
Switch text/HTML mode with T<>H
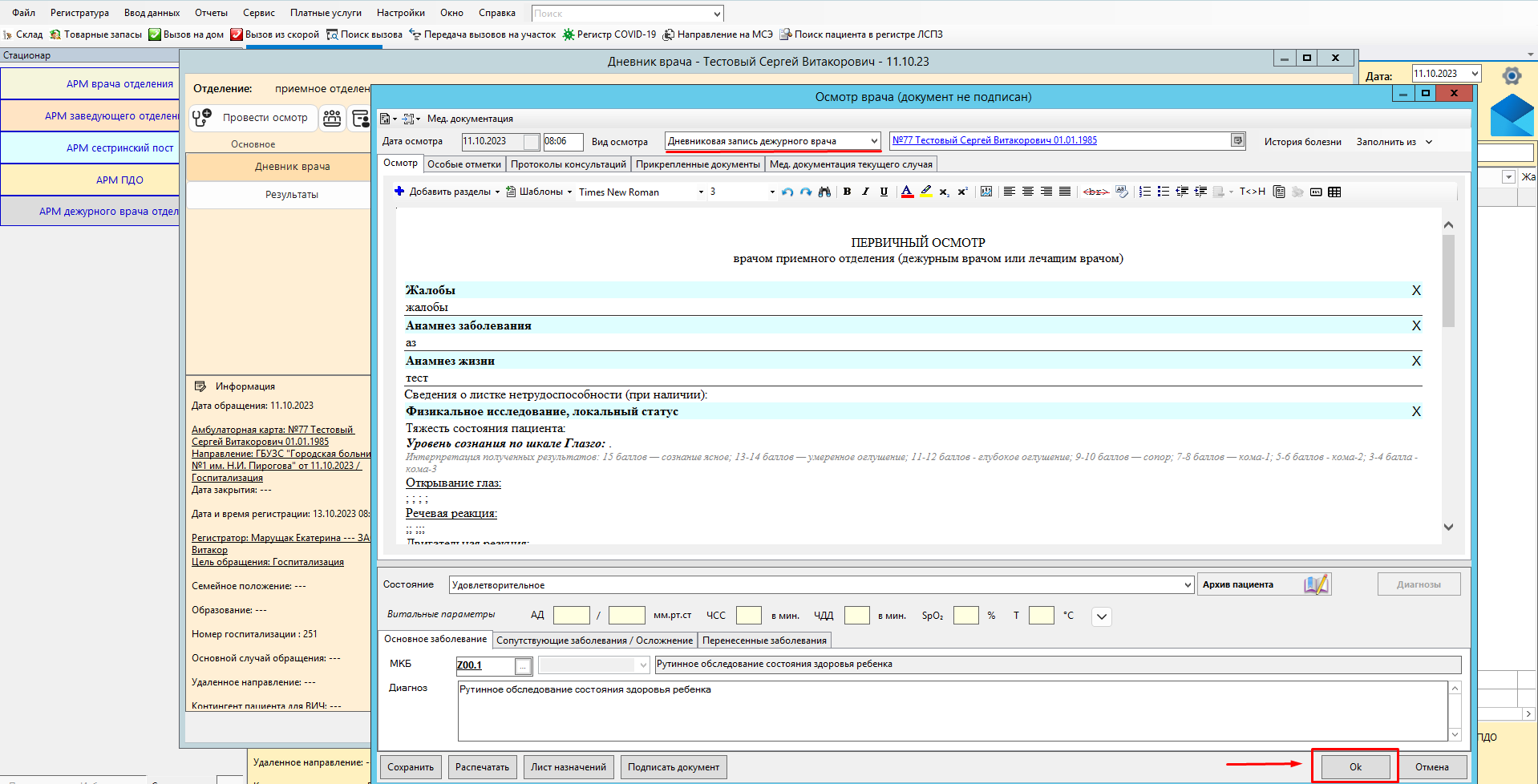tap(1253, 192)
